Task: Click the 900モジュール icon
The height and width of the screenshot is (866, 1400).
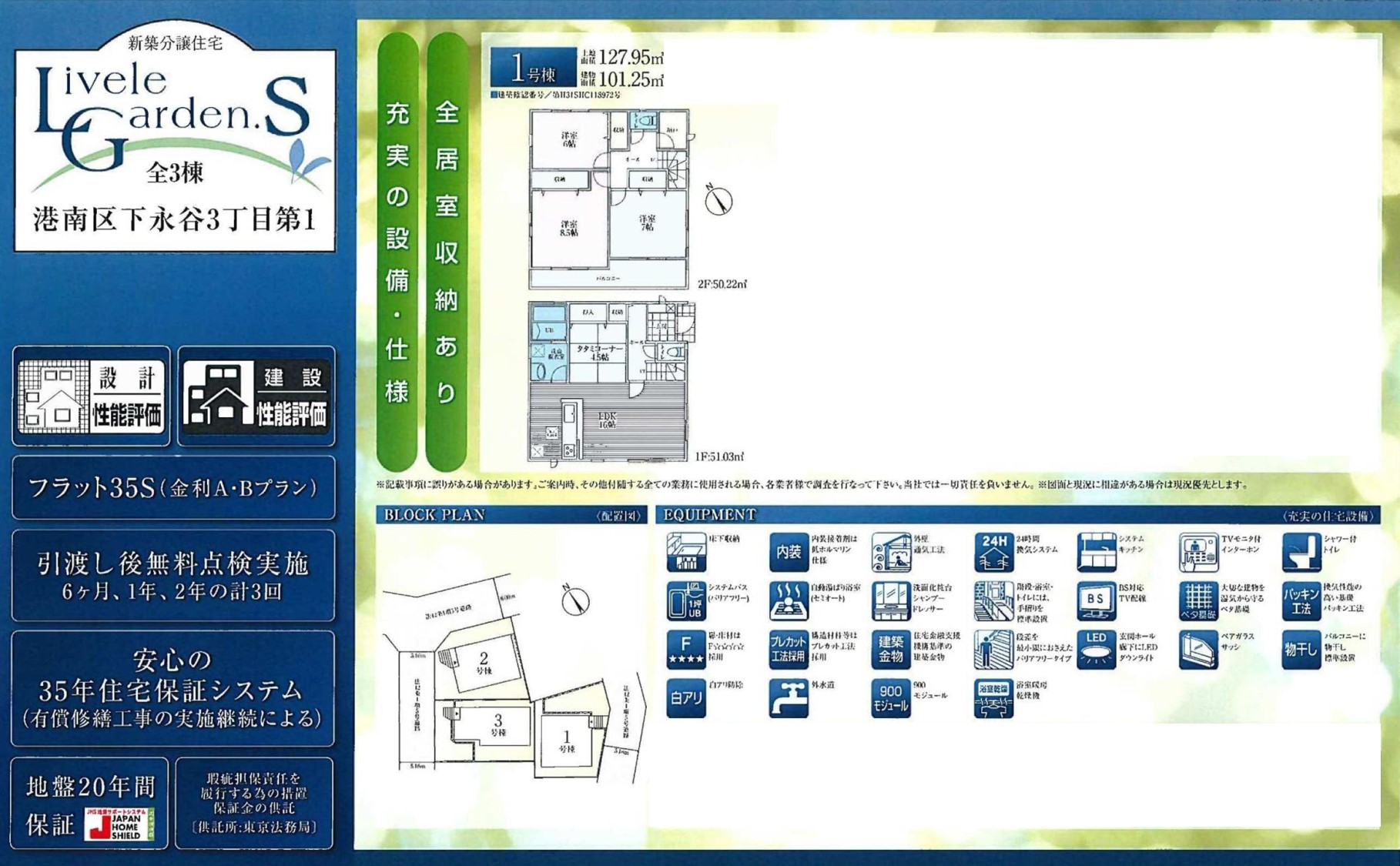Action: tap(890, 697)
